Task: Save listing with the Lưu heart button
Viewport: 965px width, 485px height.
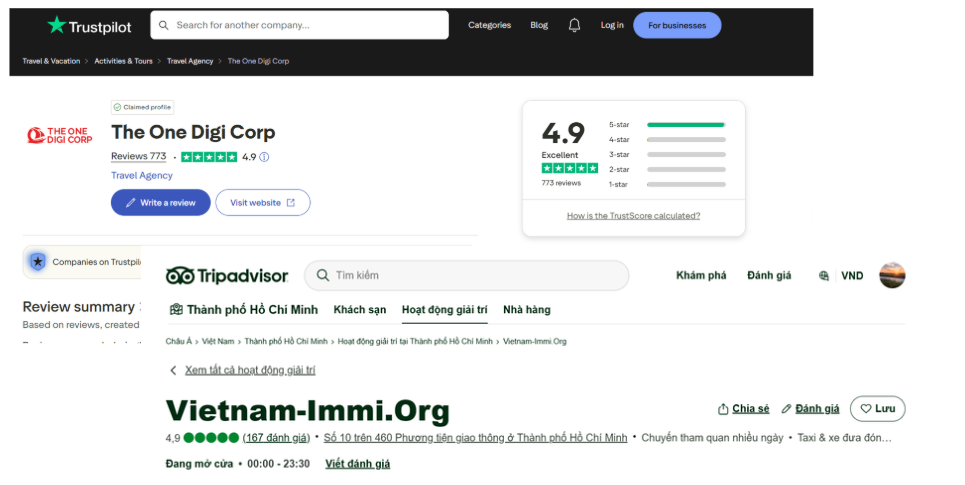Action: click(877, 409)
